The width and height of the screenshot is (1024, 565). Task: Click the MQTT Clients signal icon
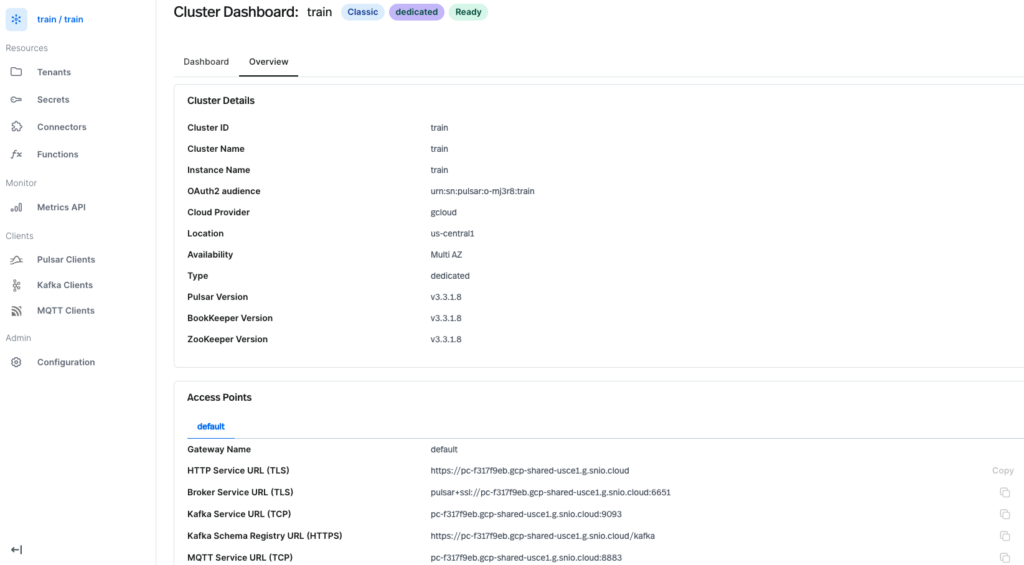(x=16, y=311)
